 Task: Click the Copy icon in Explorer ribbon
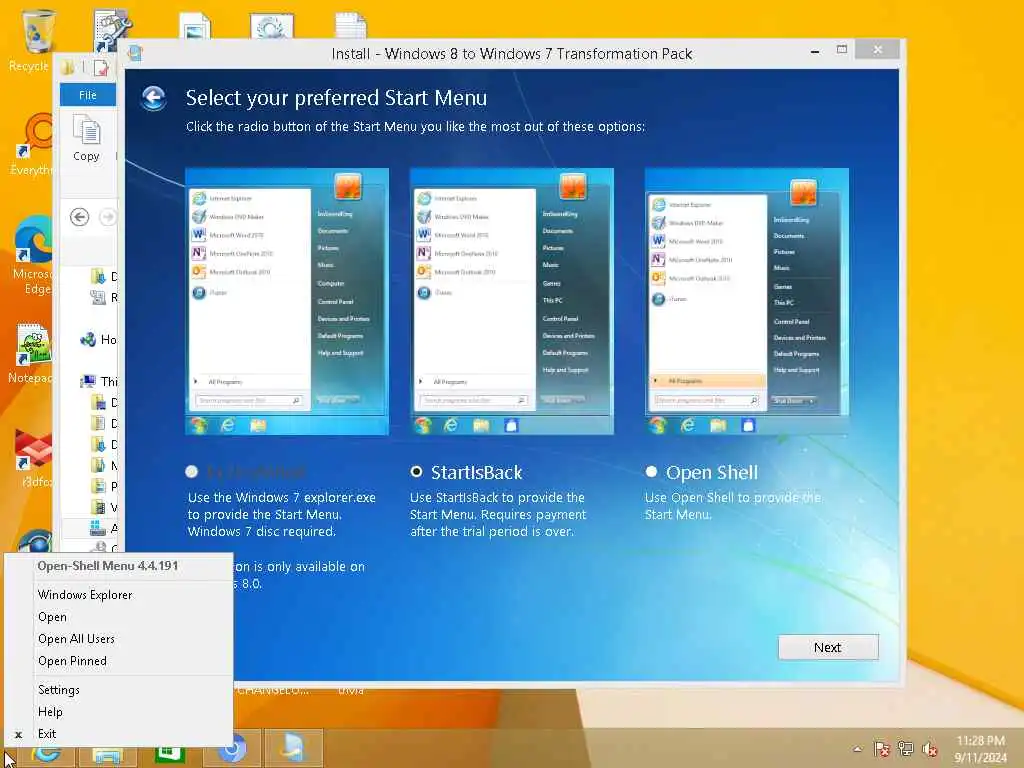86,138
